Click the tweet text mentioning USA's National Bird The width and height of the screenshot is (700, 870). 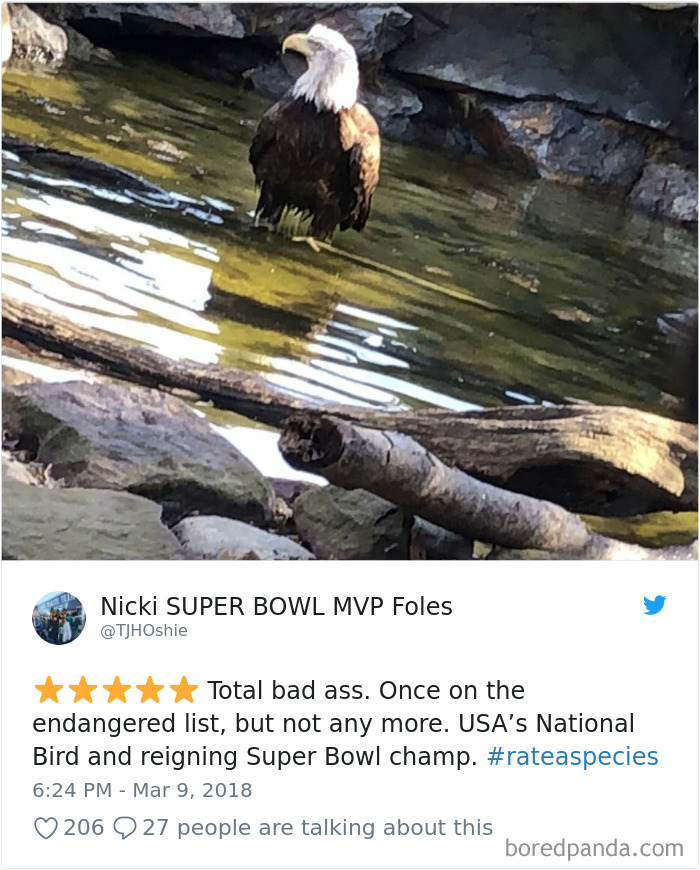coord(345,724)
